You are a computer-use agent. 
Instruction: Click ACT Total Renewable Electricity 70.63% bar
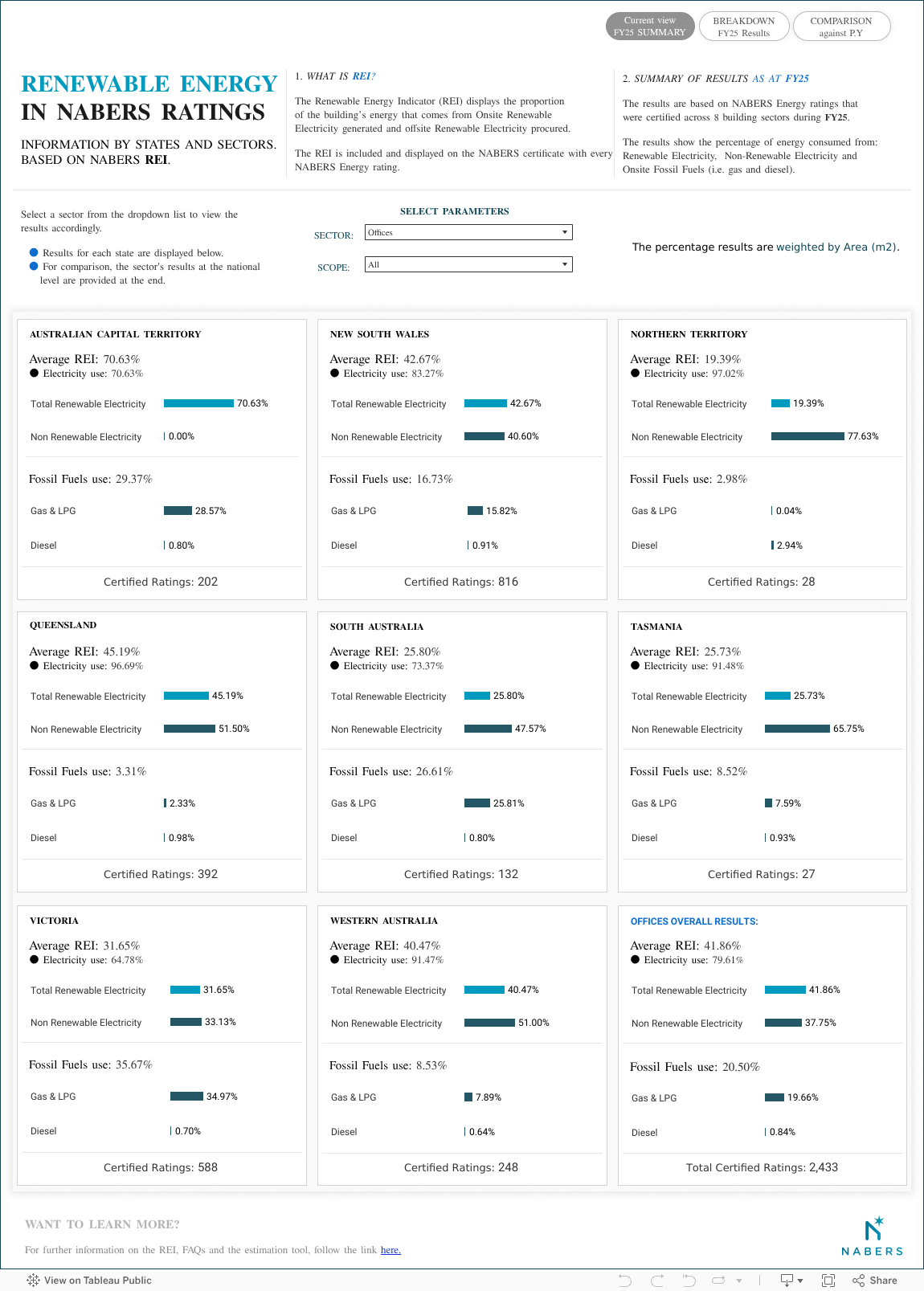coord(198,403)
